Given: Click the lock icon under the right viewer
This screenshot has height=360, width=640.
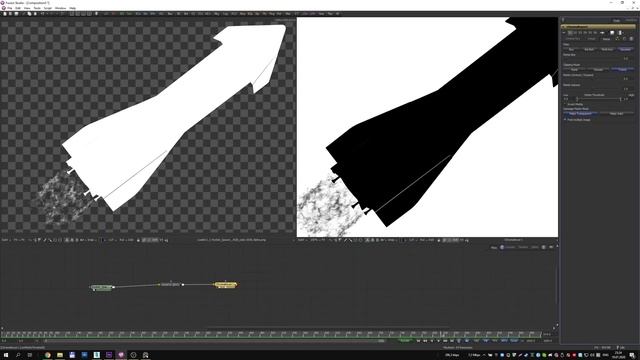Looking at the screenshot, I should click(439, 240).
